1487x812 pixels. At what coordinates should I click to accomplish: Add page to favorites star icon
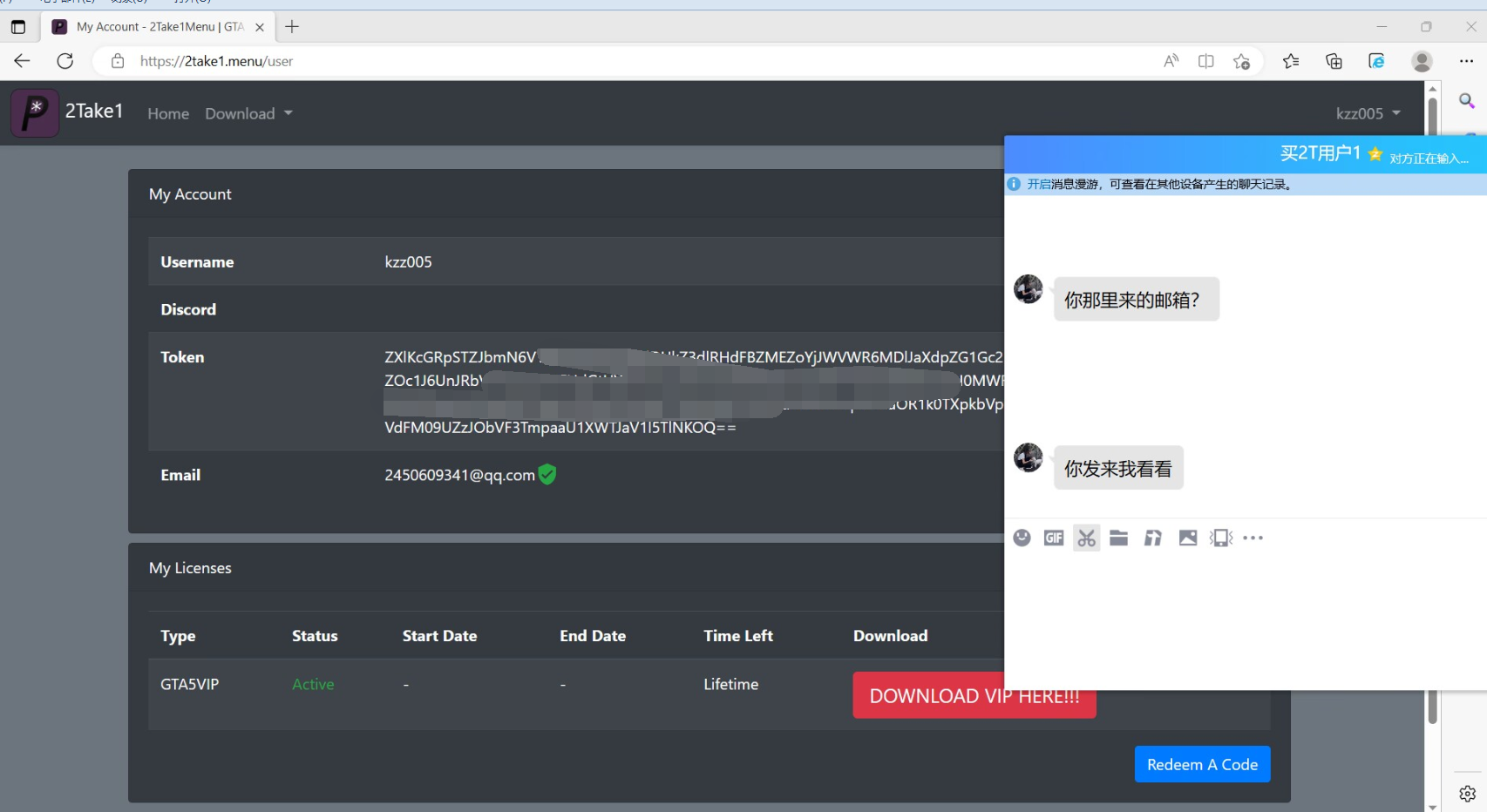(x=1242, y=61)
